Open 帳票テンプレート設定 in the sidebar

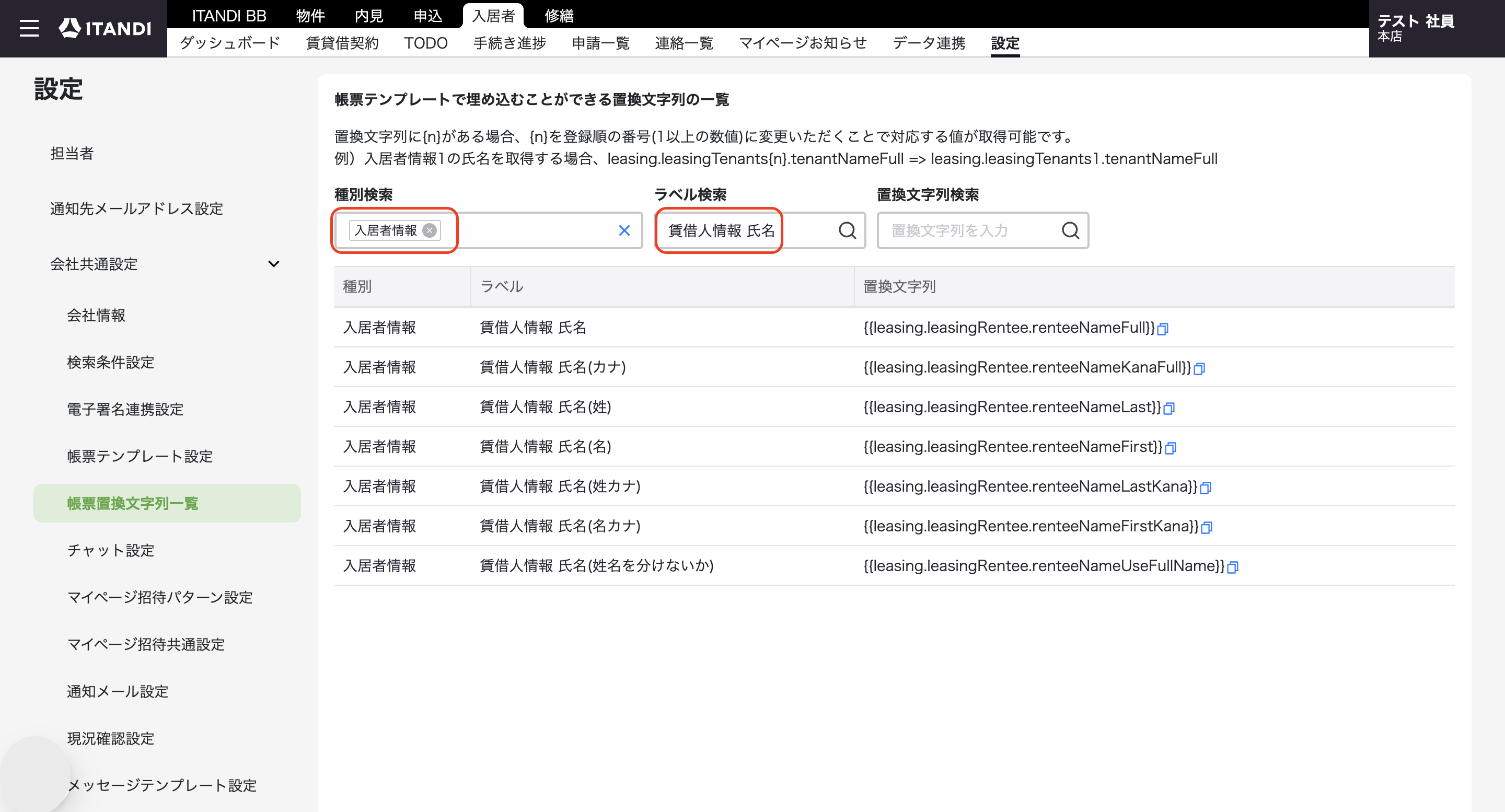tap(140, 456)
